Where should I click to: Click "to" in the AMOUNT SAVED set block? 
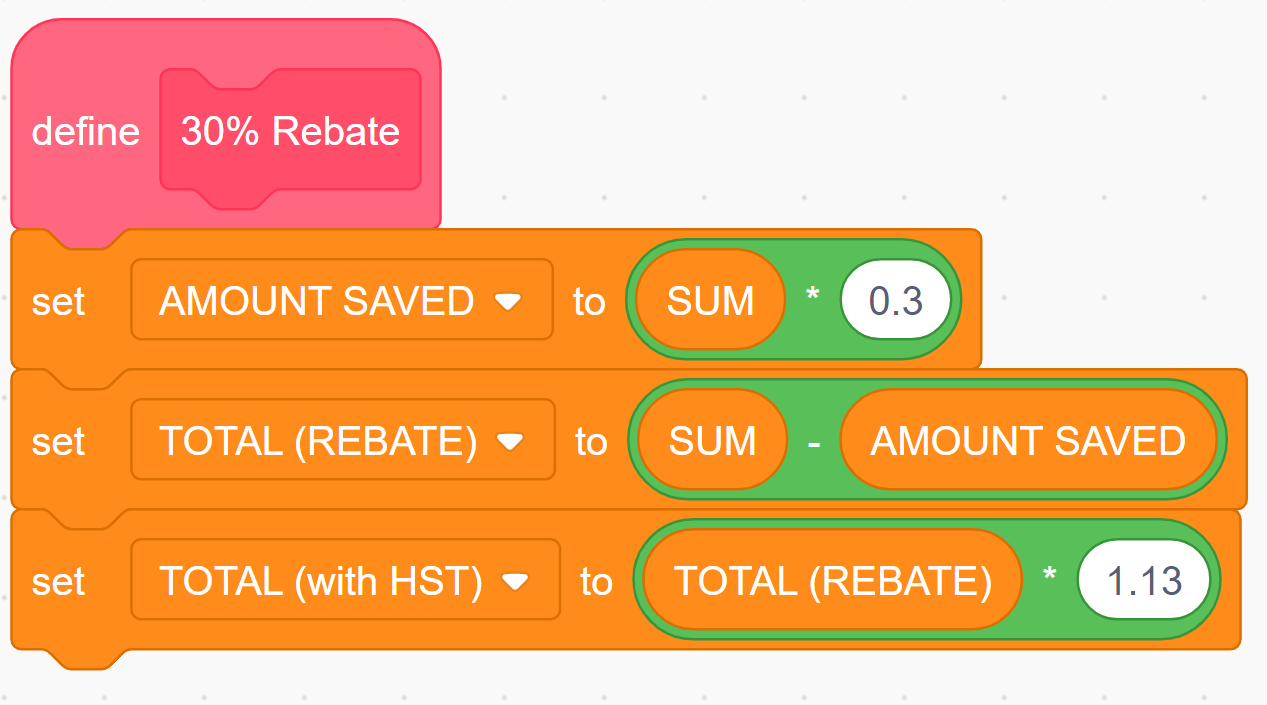pos(589,301)
